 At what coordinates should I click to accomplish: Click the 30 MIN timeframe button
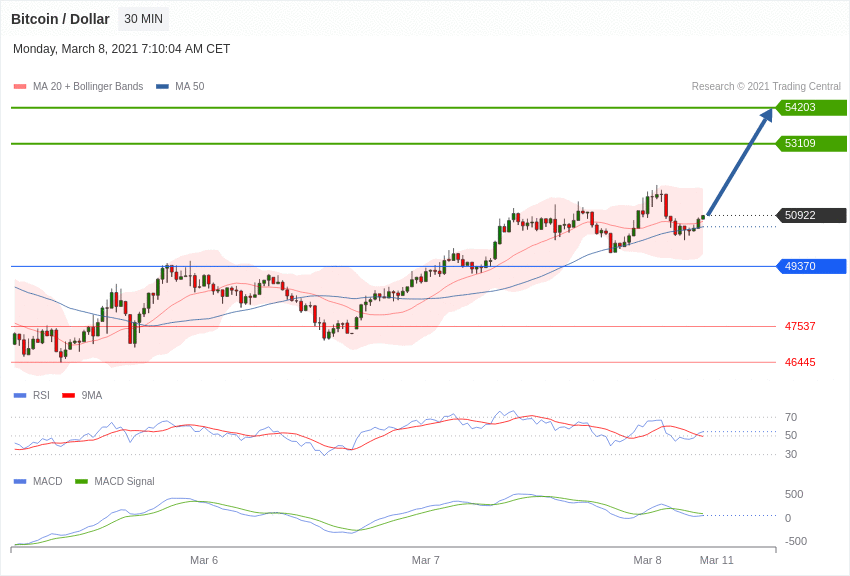[143, 19]
